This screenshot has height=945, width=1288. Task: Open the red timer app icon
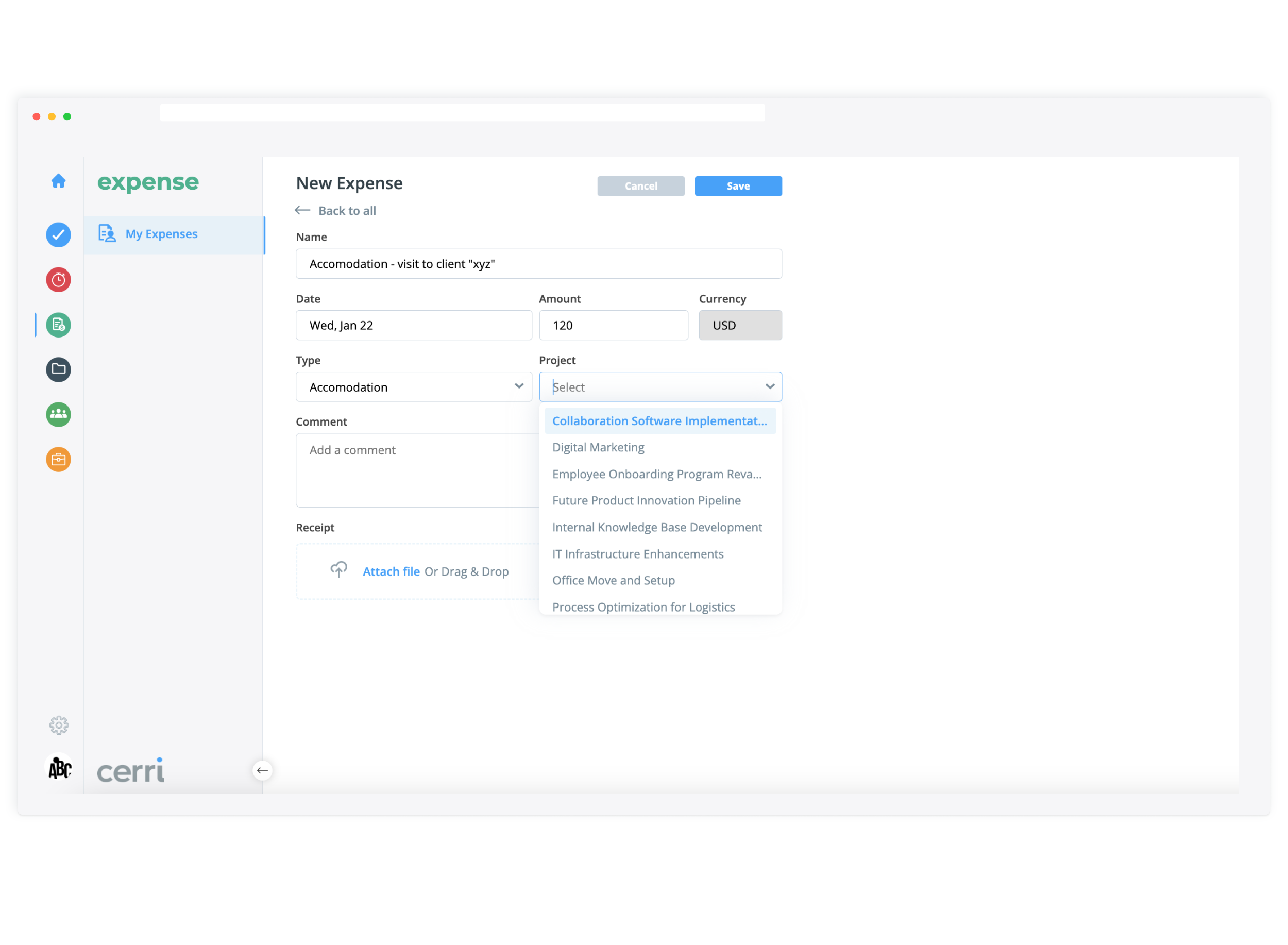pos(58,280)
